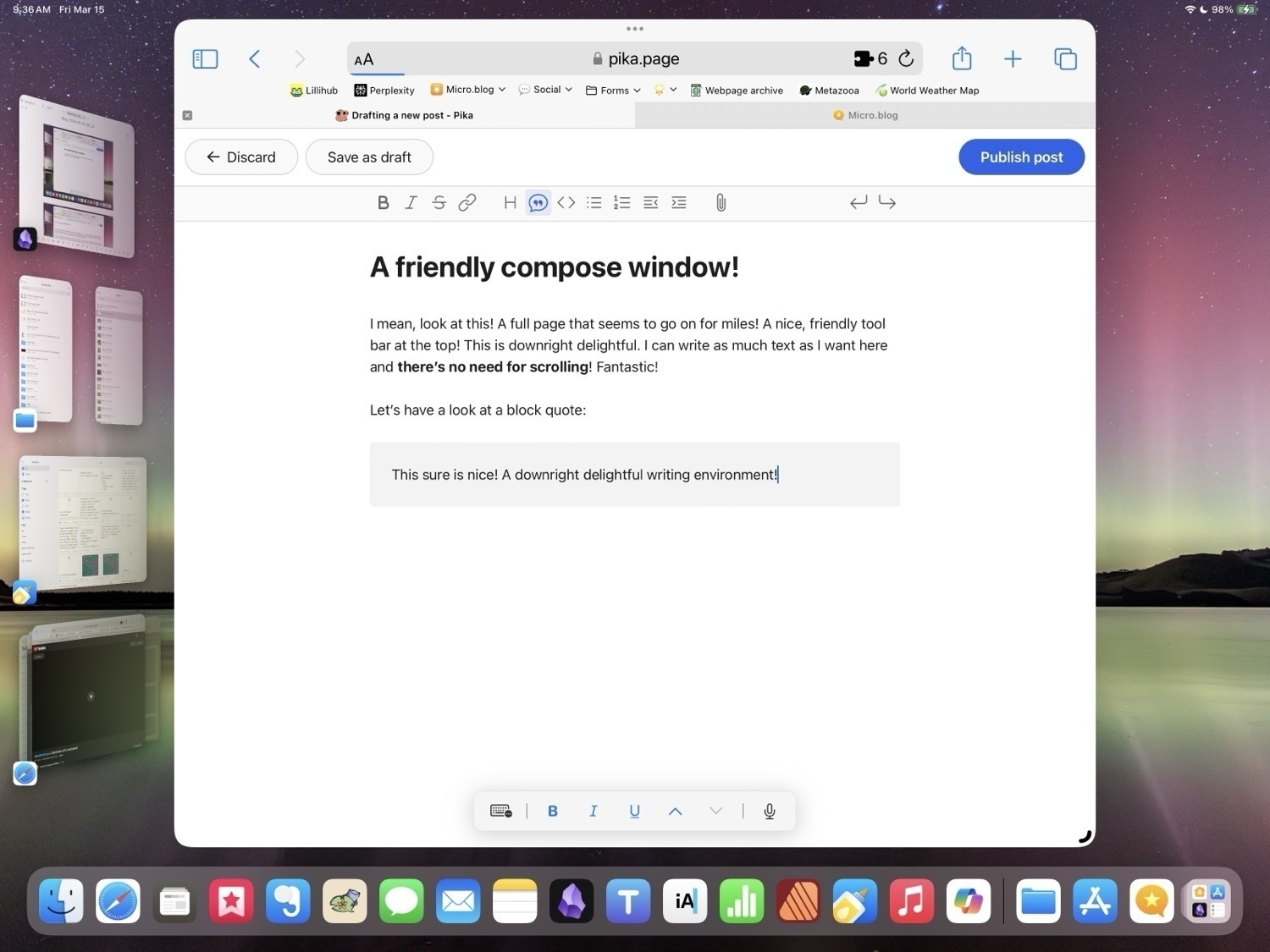The width and height of the screenshot is (1270, 952).
Task: Save the post as a draft
Action: (x=369, y=157)
